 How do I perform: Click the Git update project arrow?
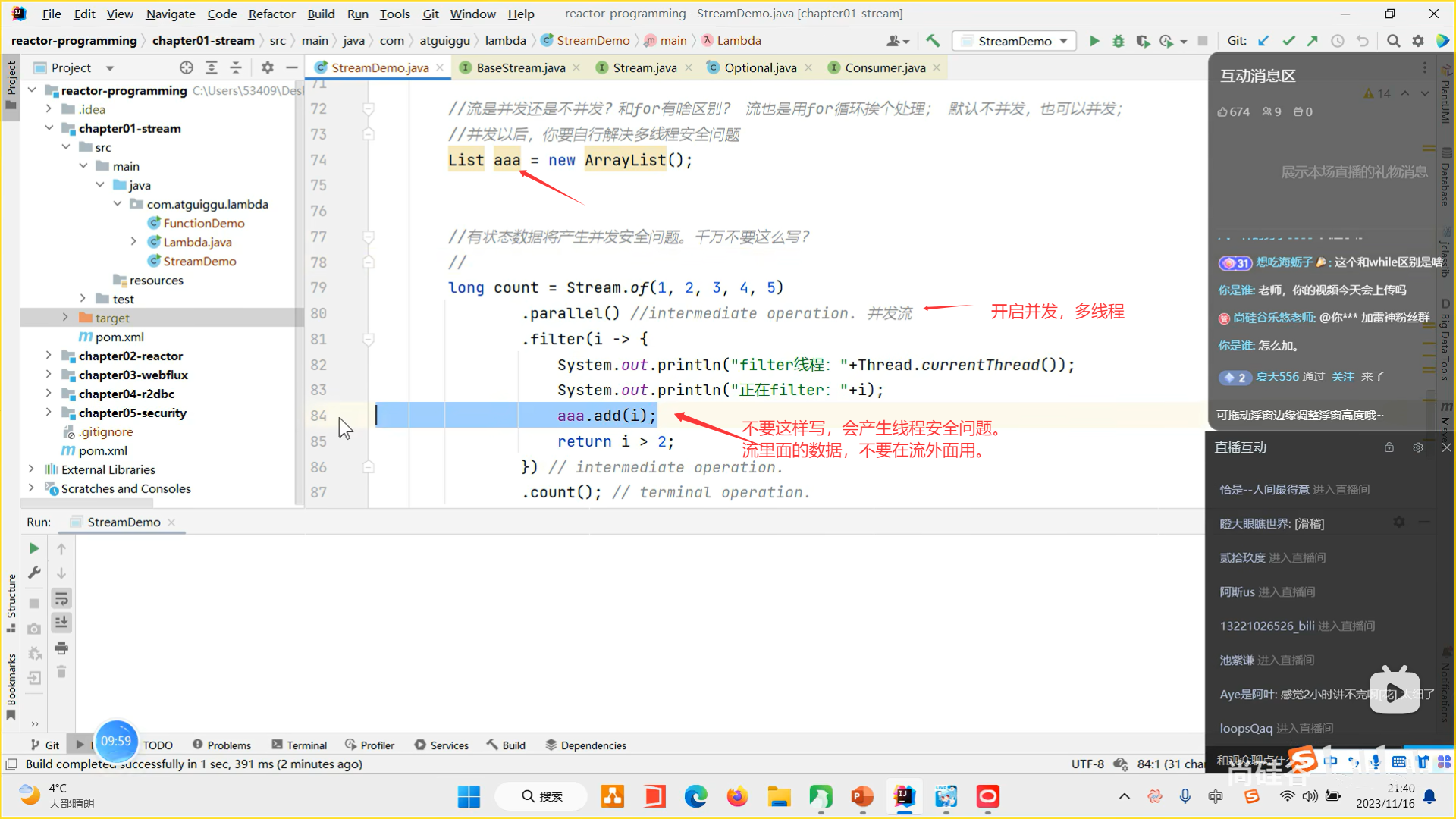tap(1263, 41)
